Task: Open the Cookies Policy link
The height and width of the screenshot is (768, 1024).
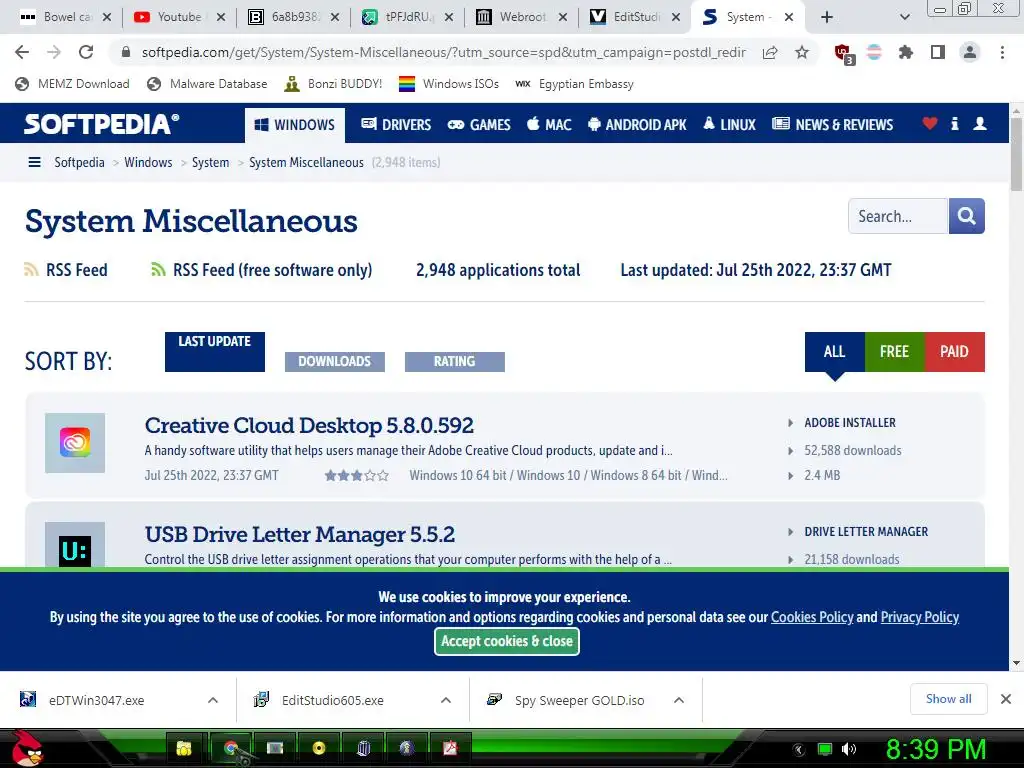Action: click(x=812, y=617)
